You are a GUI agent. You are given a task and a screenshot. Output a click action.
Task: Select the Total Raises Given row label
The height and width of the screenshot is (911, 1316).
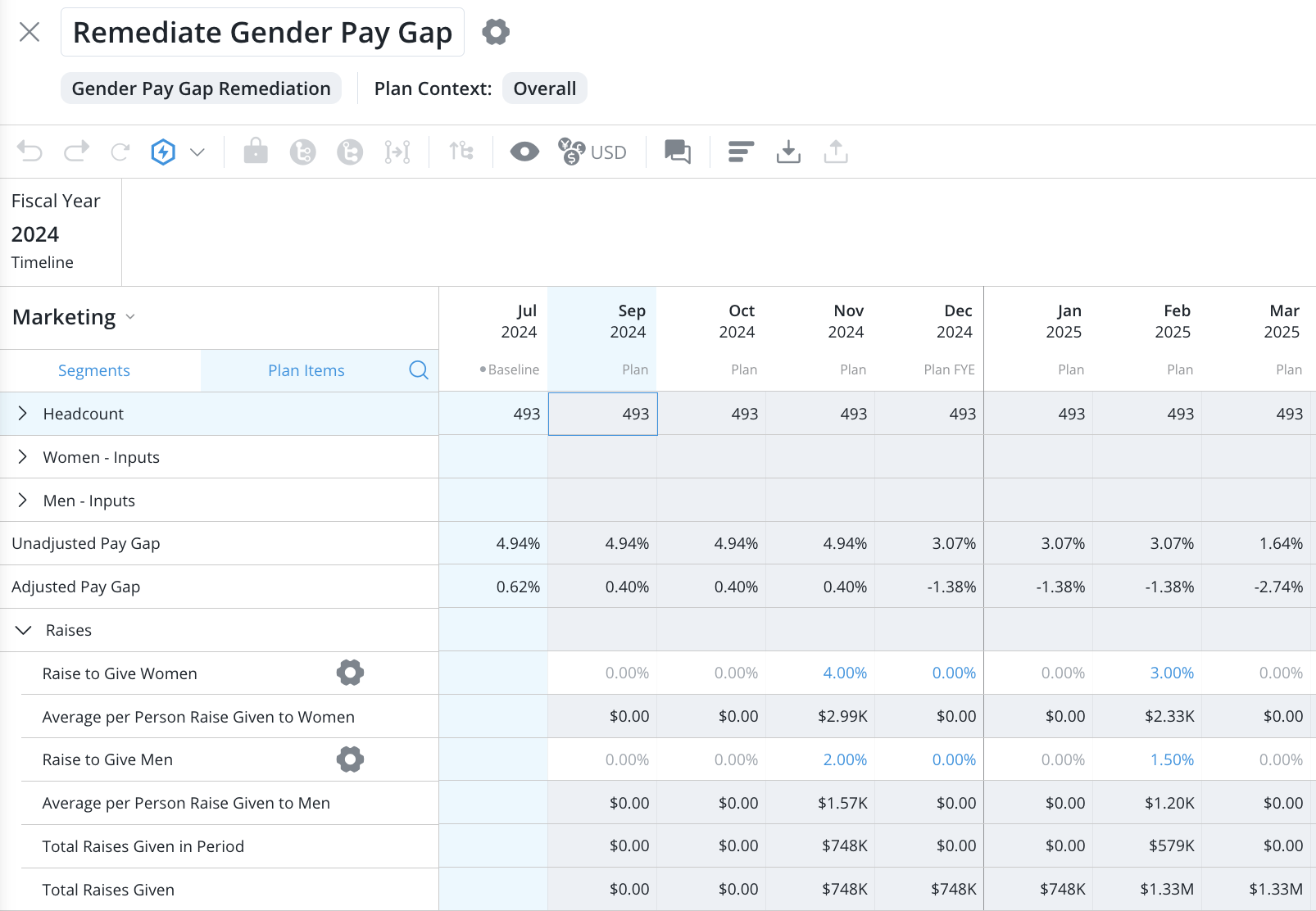[x=108, y=890]
